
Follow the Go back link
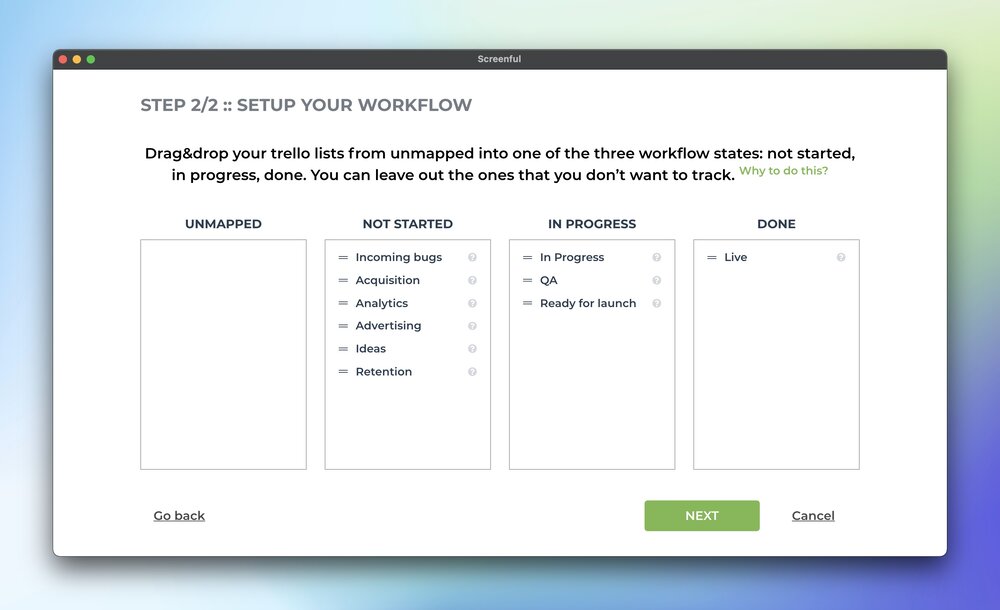(x=179, y=516)
